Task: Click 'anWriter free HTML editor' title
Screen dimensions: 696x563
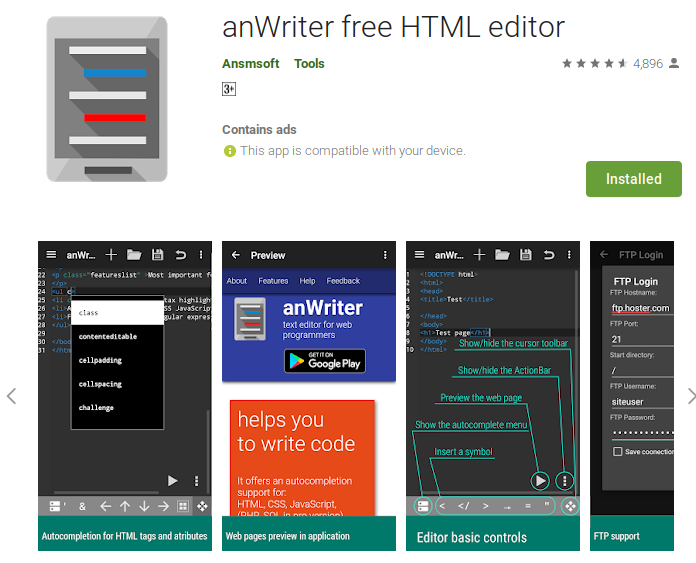Action: [393, 27]
